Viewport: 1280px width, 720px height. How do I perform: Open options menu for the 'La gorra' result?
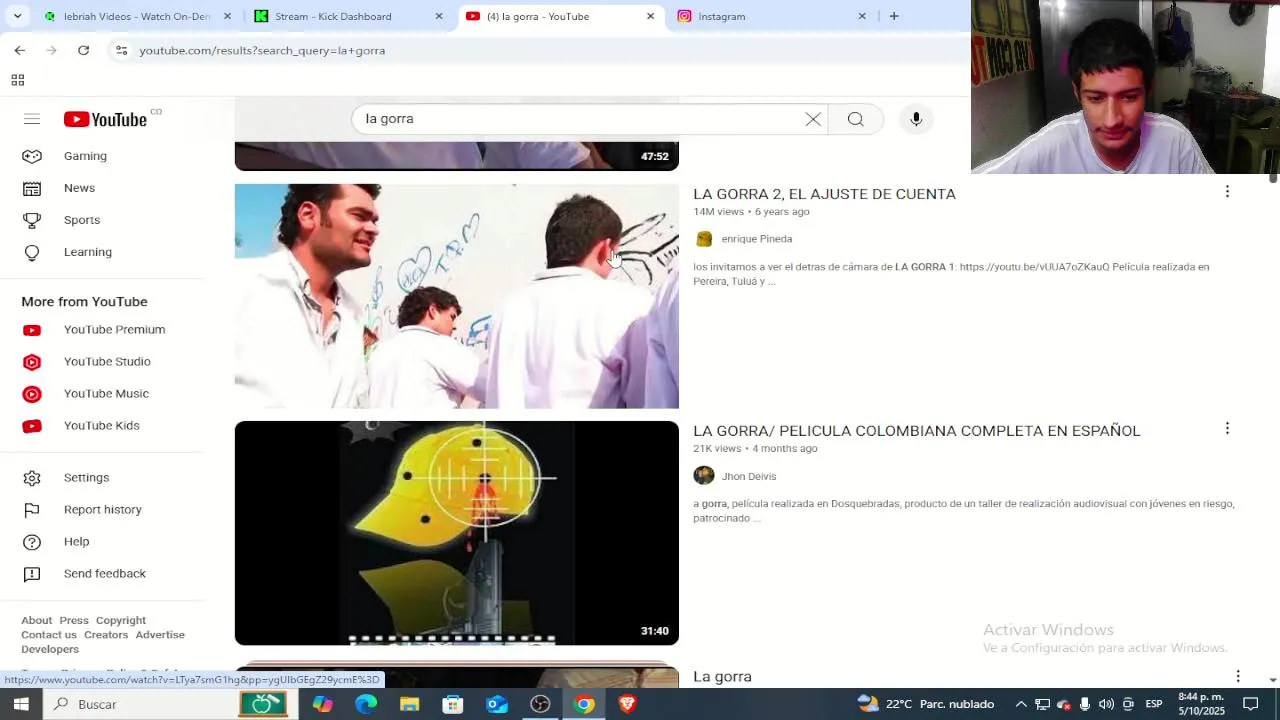tap(1238, 676)
